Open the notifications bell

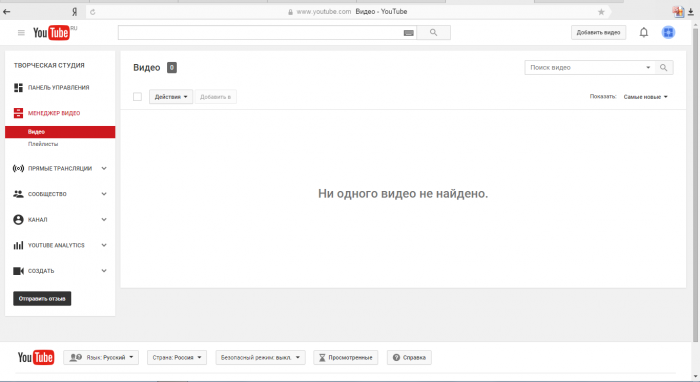click(x=644, y=32)
